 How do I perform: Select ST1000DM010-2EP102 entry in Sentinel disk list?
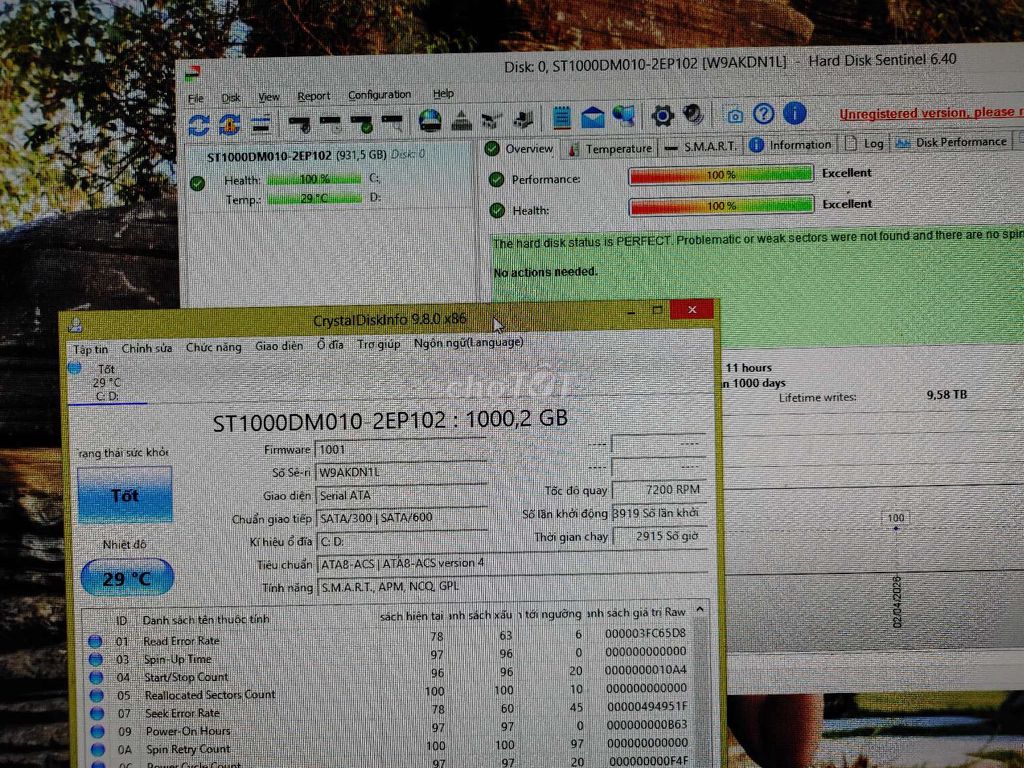tap(316, 155)
